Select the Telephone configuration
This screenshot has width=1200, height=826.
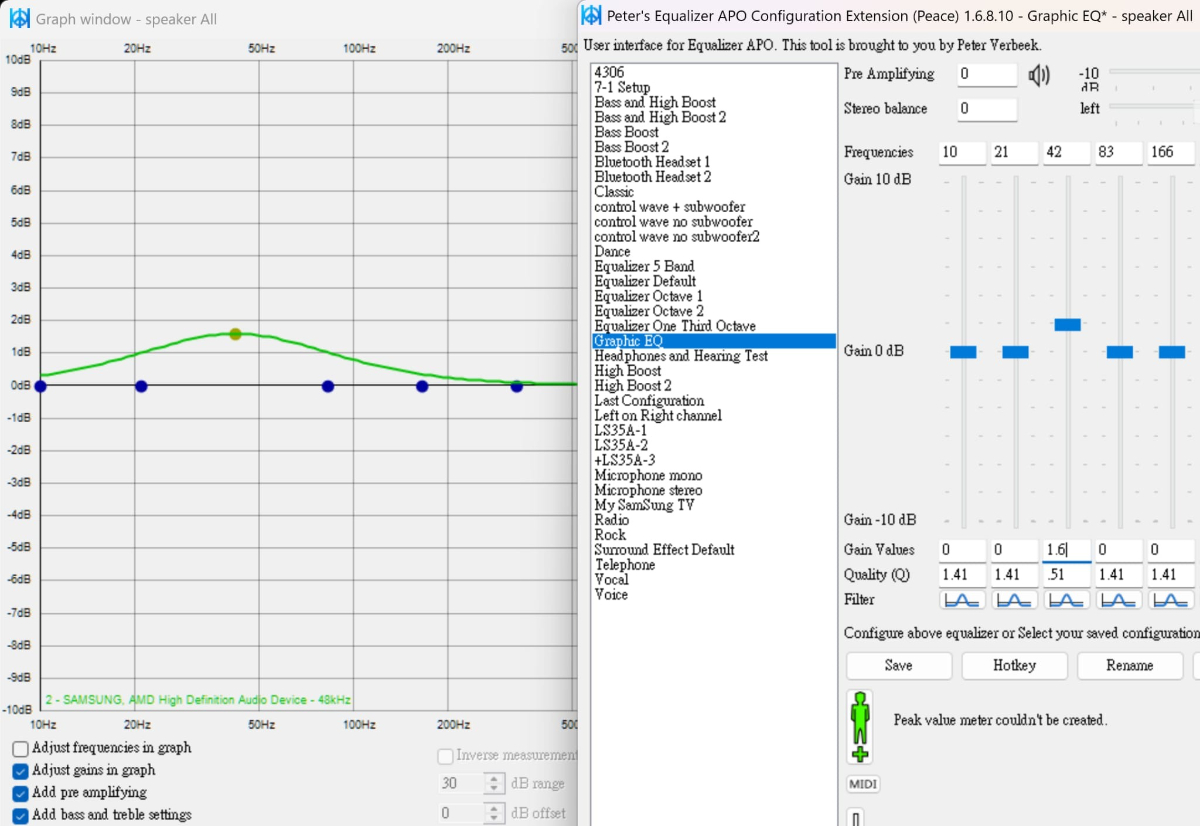pos(625,565)
